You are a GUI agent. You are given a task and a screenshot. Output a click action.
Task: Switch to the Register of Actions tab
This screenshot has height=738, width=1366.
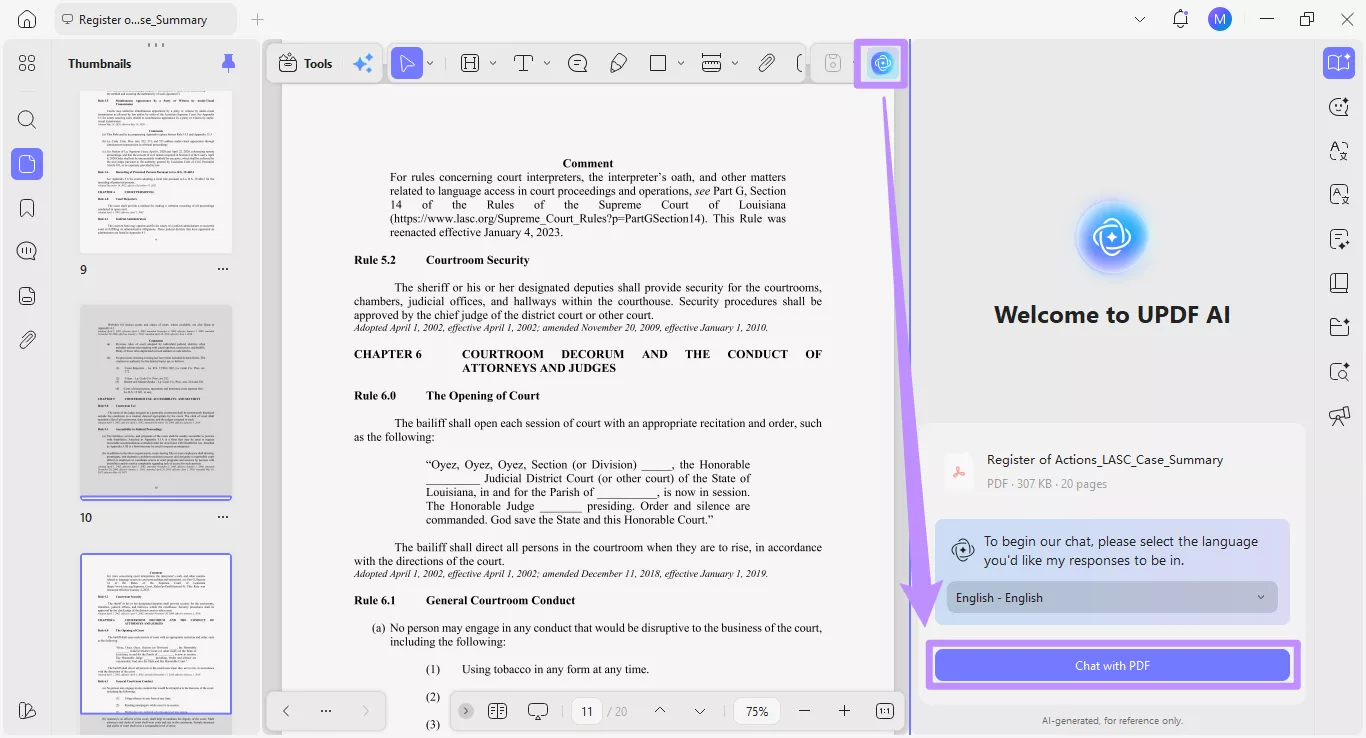coord(145,18)
